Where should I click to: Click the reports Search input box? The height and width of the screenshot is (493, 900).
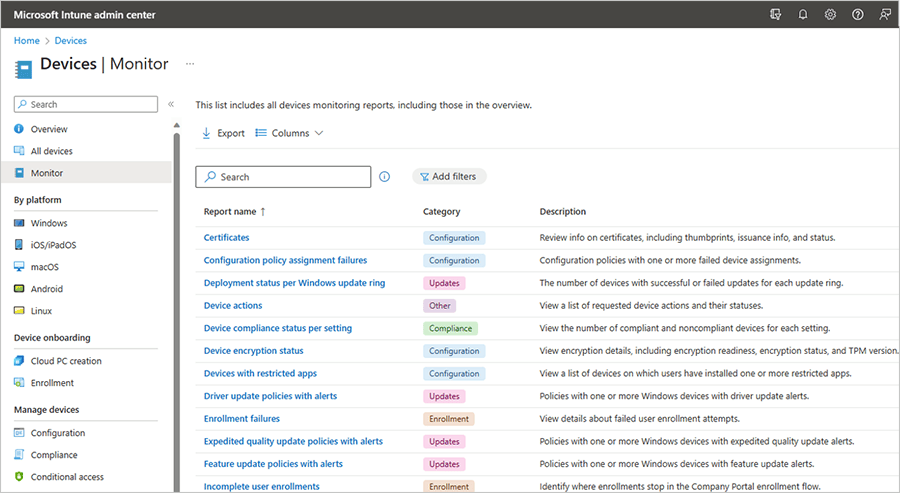(x=283, y=177)
